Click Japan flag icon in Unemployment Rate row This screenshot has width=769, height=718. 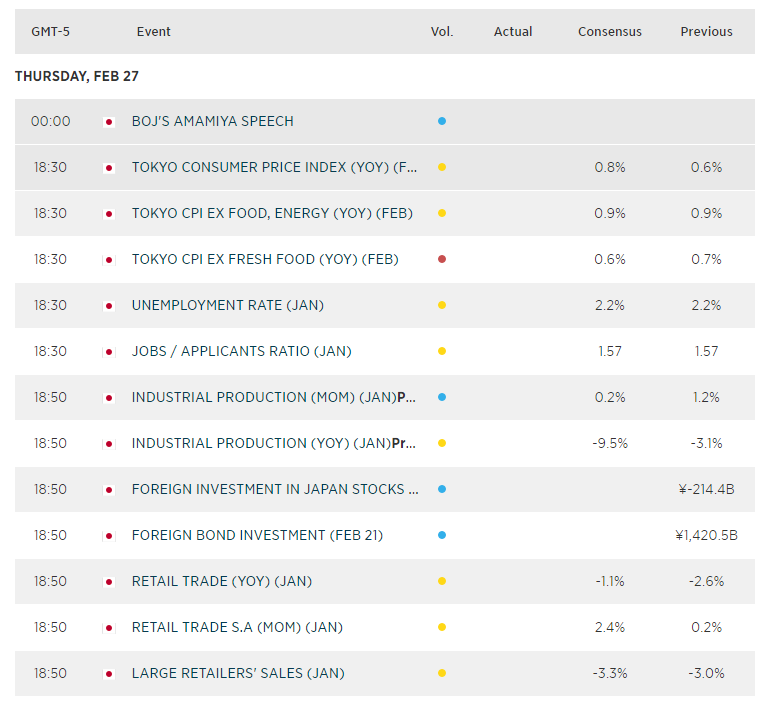coord(109,306)
